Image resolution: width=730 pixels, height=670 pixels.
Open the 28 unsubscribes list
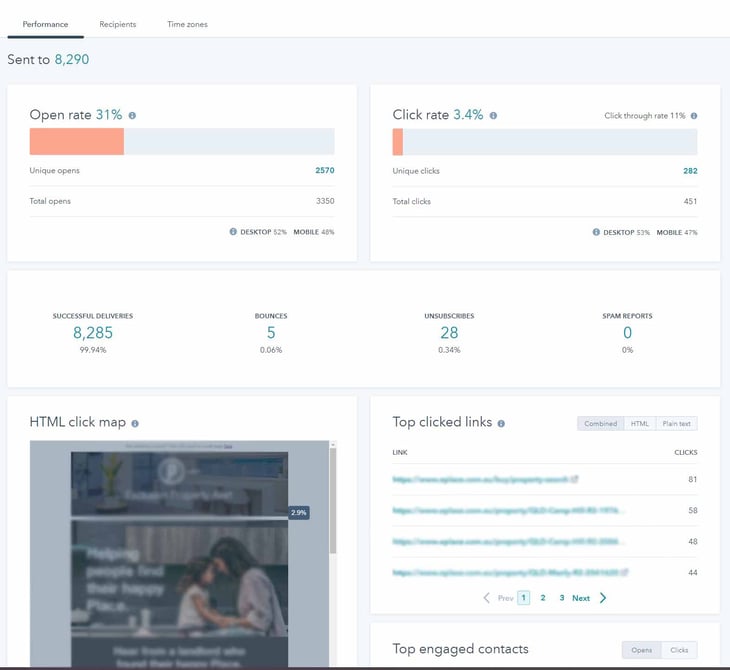[449, 332]
